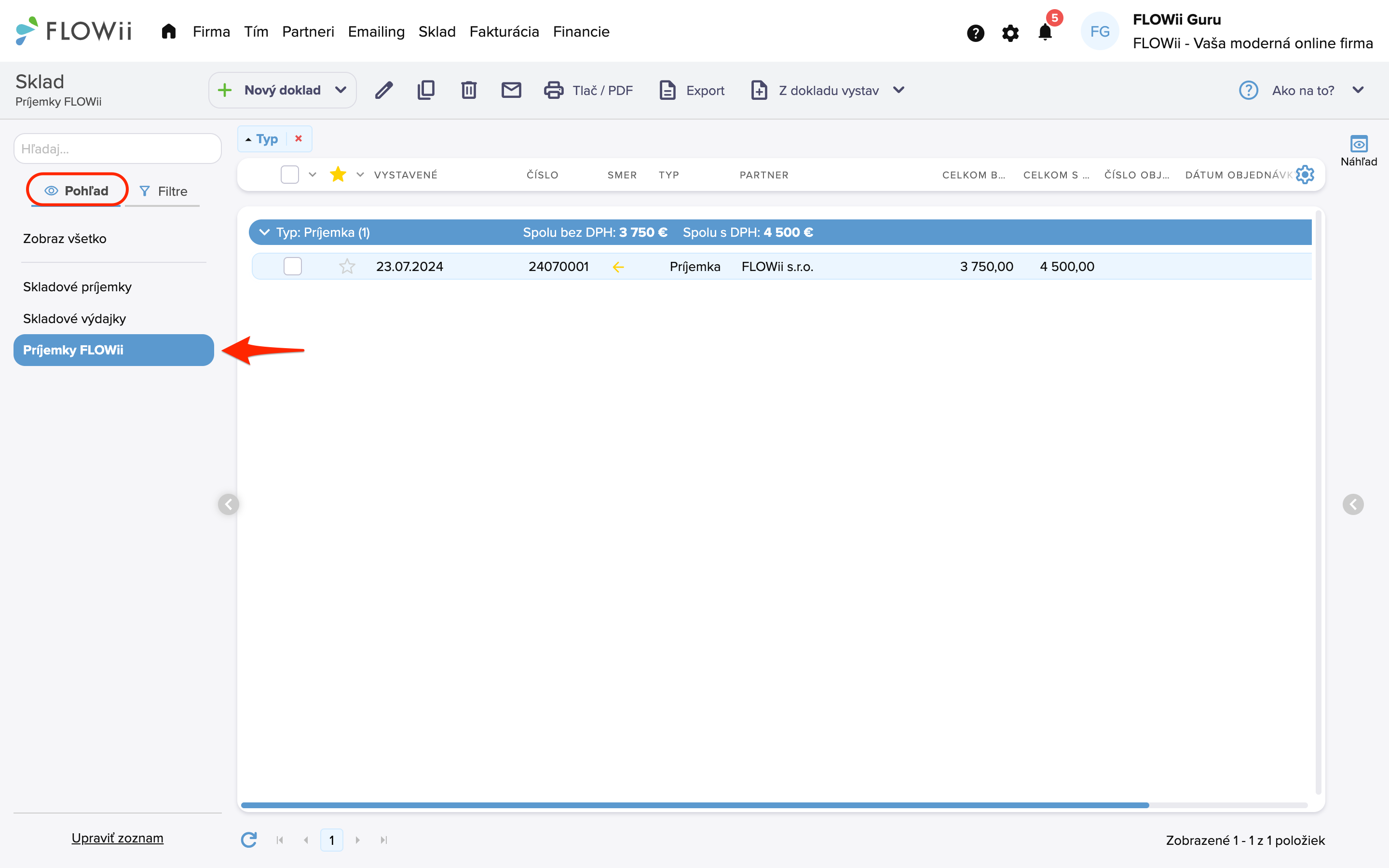Open the help question mark icon
Image resolution: width=1389 pixels, height=868 pixels.
[975, 33]
